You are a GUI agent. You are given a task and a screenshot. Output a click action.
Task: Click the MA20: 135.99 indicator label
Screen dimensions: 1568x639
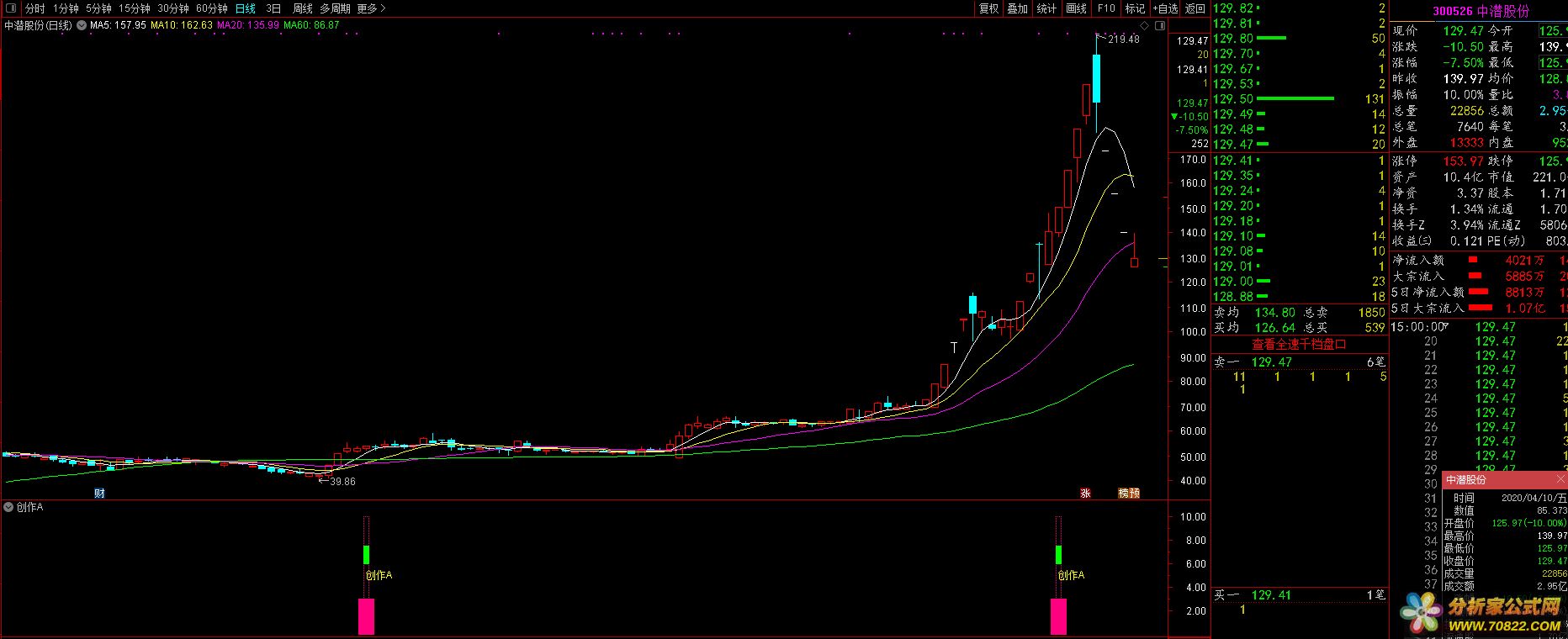click(248, 25)
